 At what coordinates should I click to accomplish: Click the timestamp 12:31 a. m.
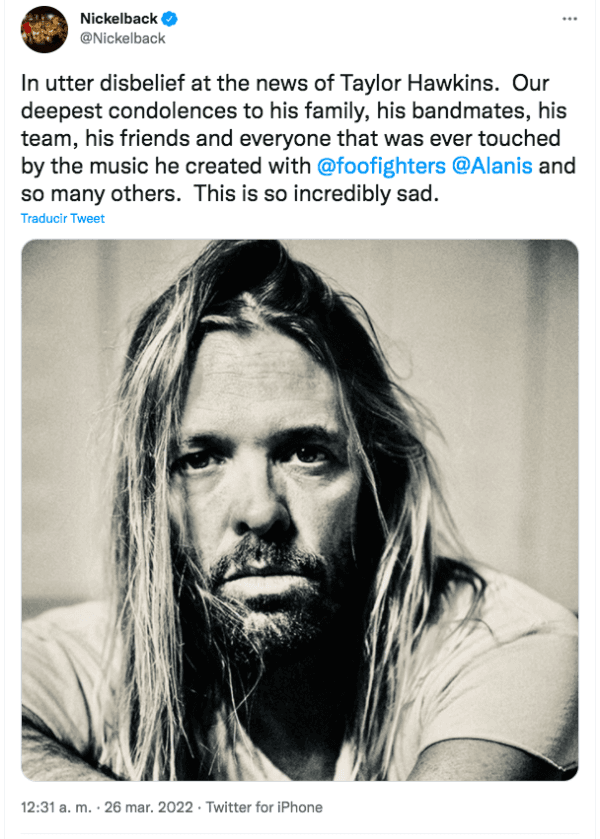(x=53, y=807)
